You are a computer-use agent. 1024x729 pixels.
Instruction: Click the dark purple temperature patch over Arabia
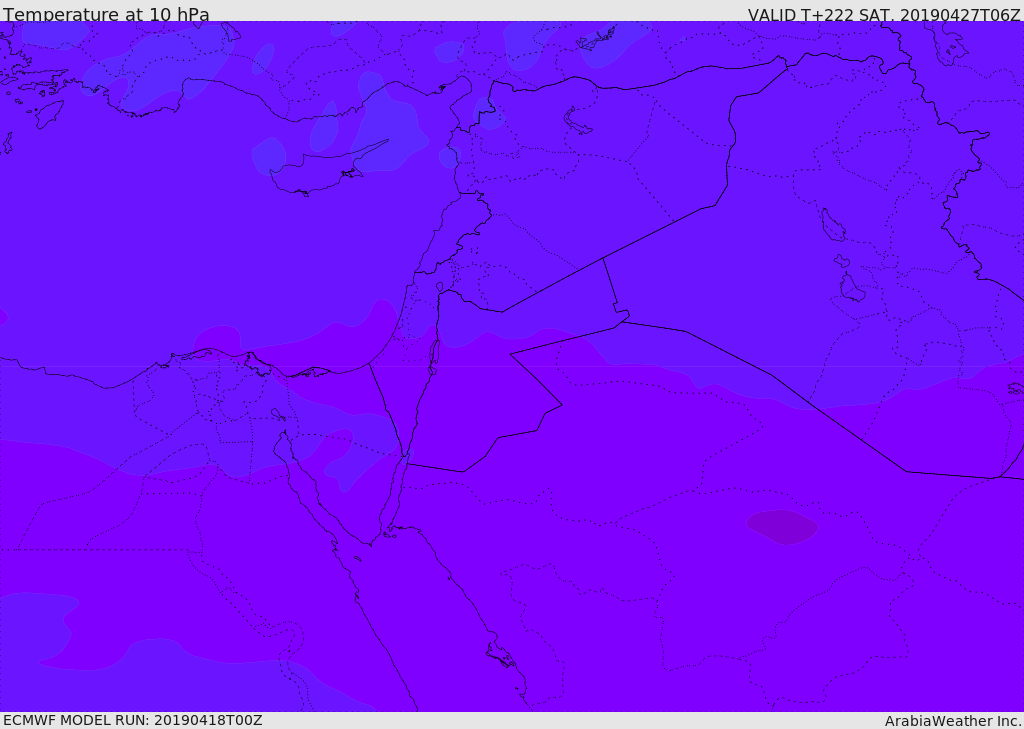pyautogui.click(x=782, y=526)
